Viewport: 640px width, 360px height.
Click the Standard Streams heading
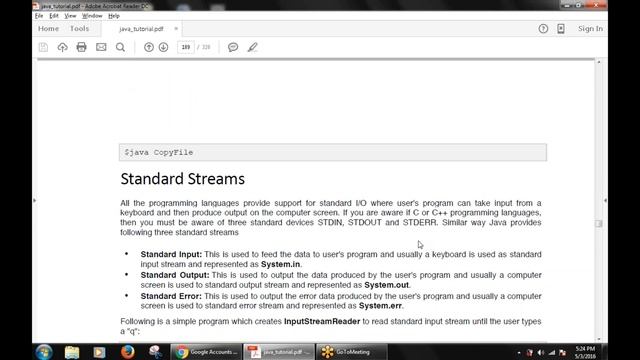tap(182, 179)
